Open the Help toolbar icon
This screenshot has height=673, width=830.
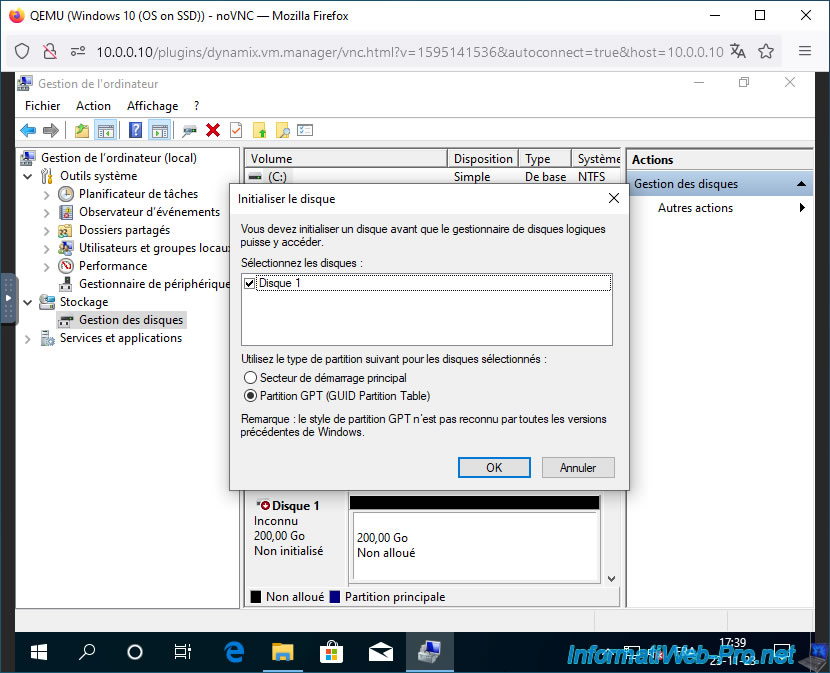tap(136, 130)
